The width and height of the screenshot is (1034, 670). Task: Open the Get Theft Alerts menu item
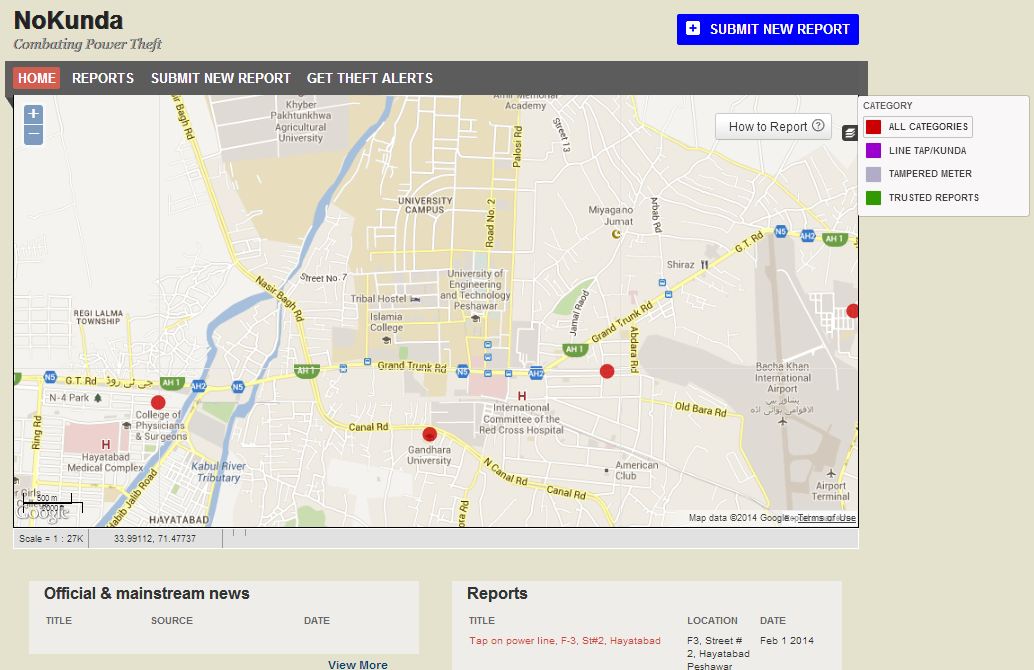(370, 78)
